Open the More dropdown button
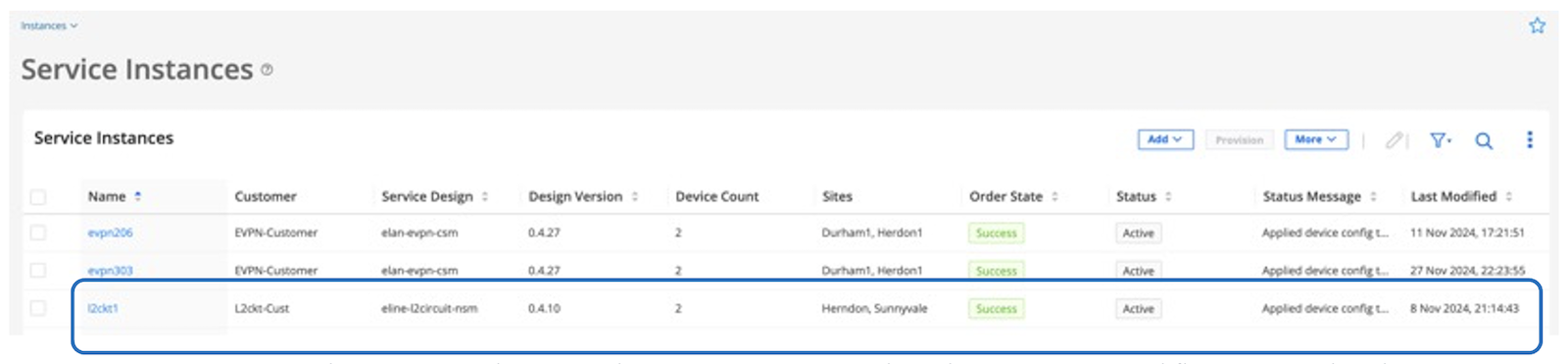The height and width of the screenshot is (364, 1568). 1316,139
